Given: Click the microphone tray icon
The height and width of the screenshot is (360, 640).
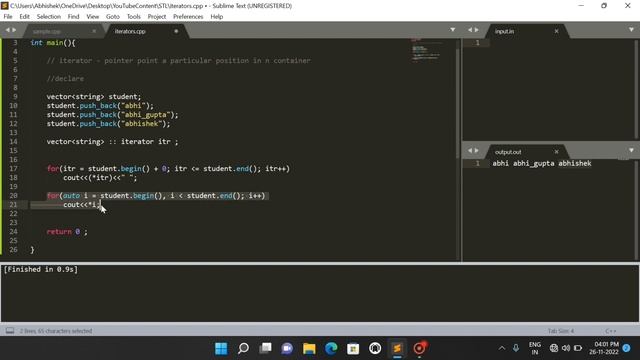Looking at the screenshot, I should 516,348.
